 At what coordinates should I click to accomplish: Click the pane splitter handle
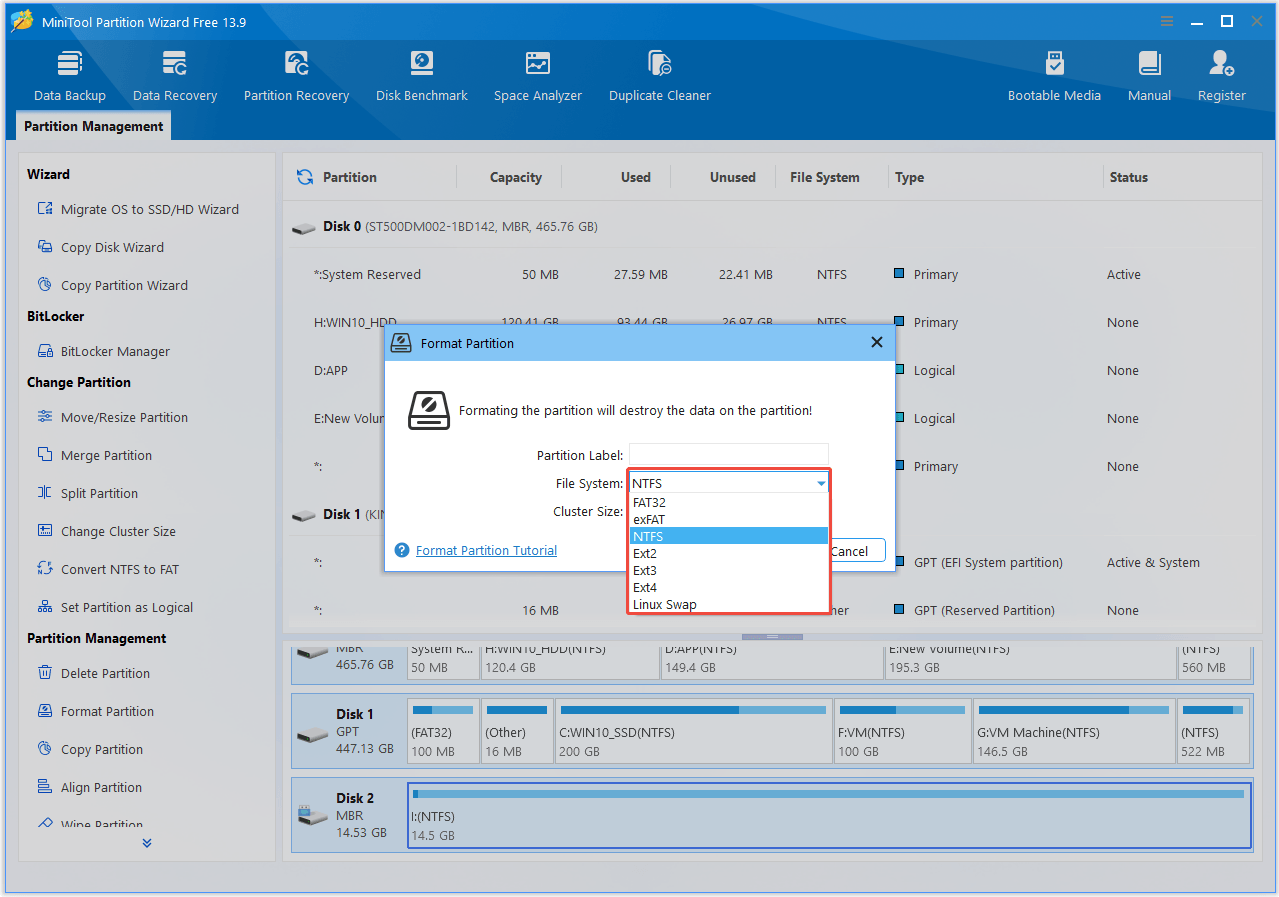click(771, 636)
